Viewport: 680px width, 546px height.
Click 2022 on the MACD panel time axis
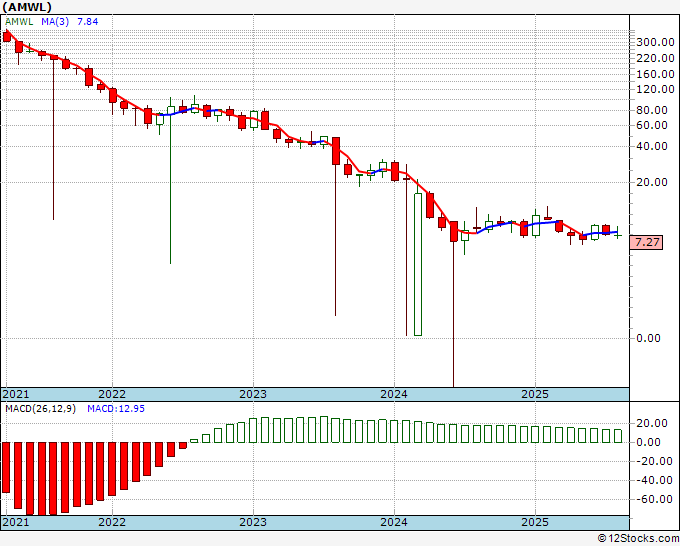pyautogui.click(x=112, y=522)
